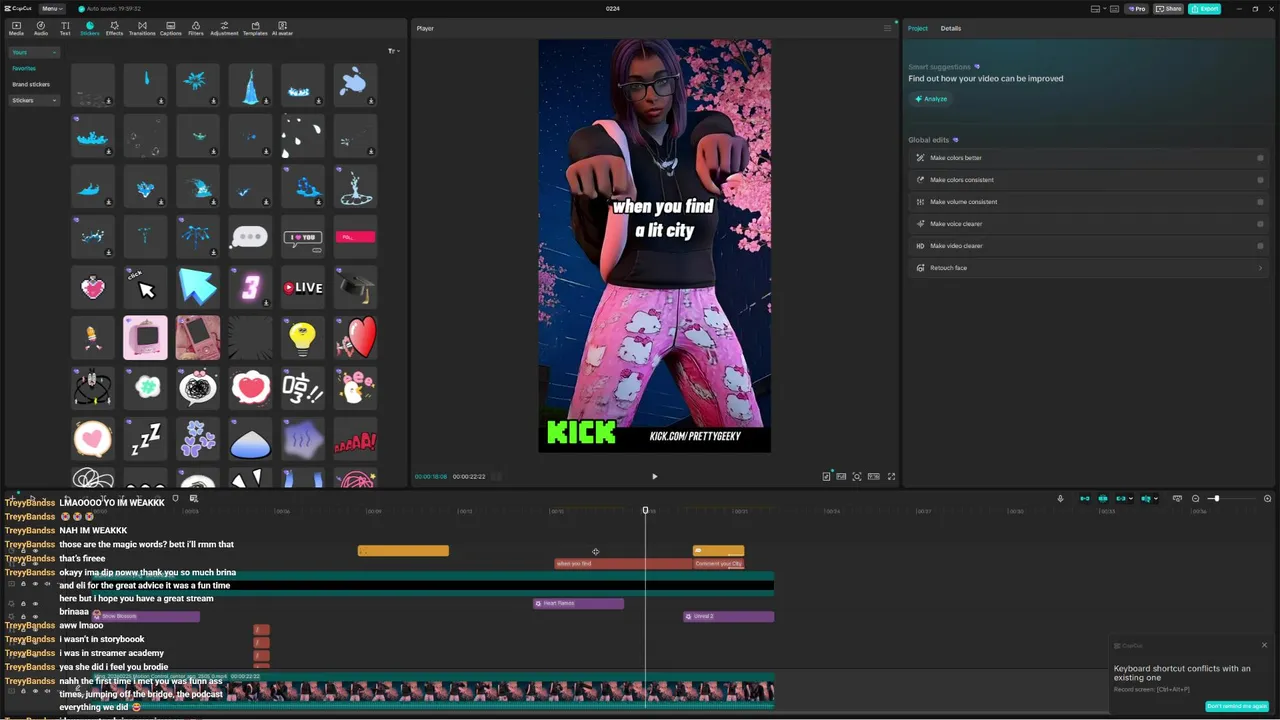This screenshot has height=720, width=1280.
Task: Open the Player panel hamburger menu
Action: coord(887,28)
